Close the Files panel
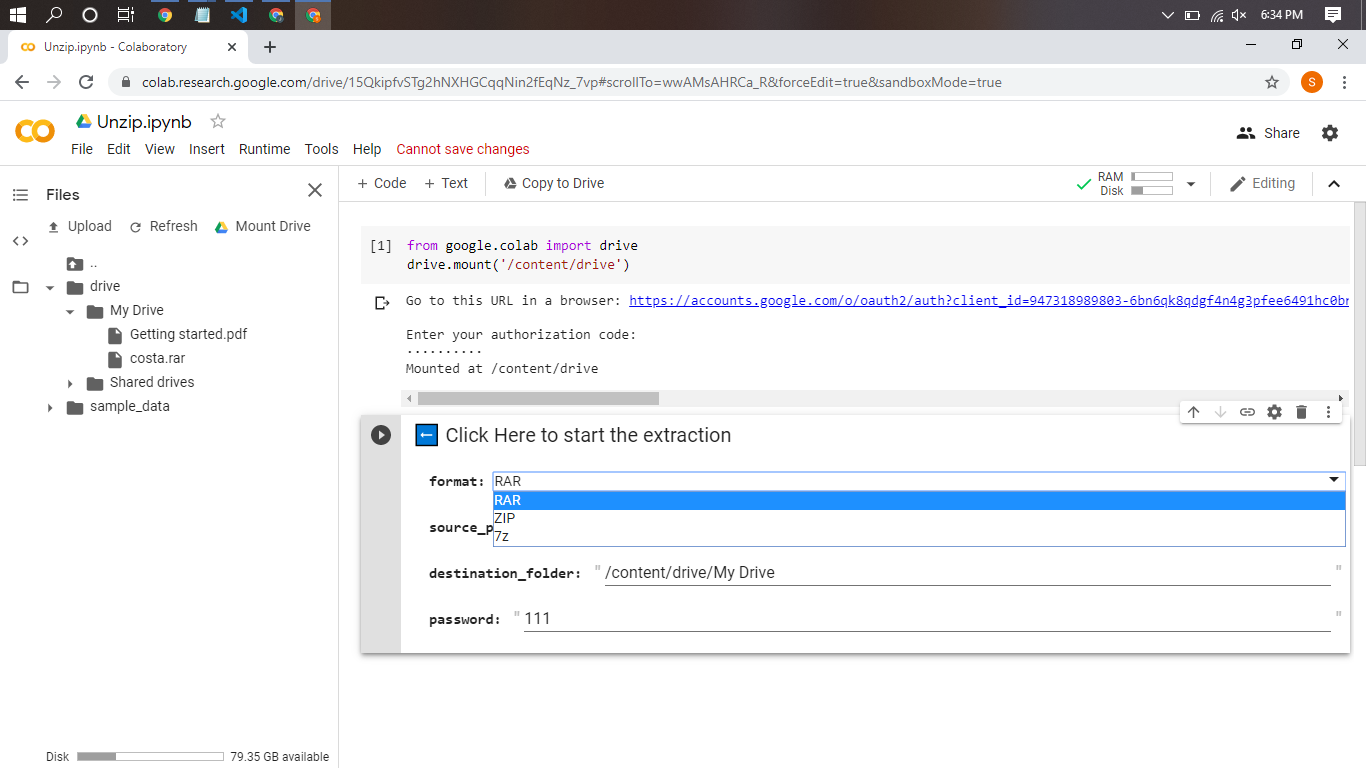Image resolution: width=1366 pixels, height=768 pixels. (315, 190)
